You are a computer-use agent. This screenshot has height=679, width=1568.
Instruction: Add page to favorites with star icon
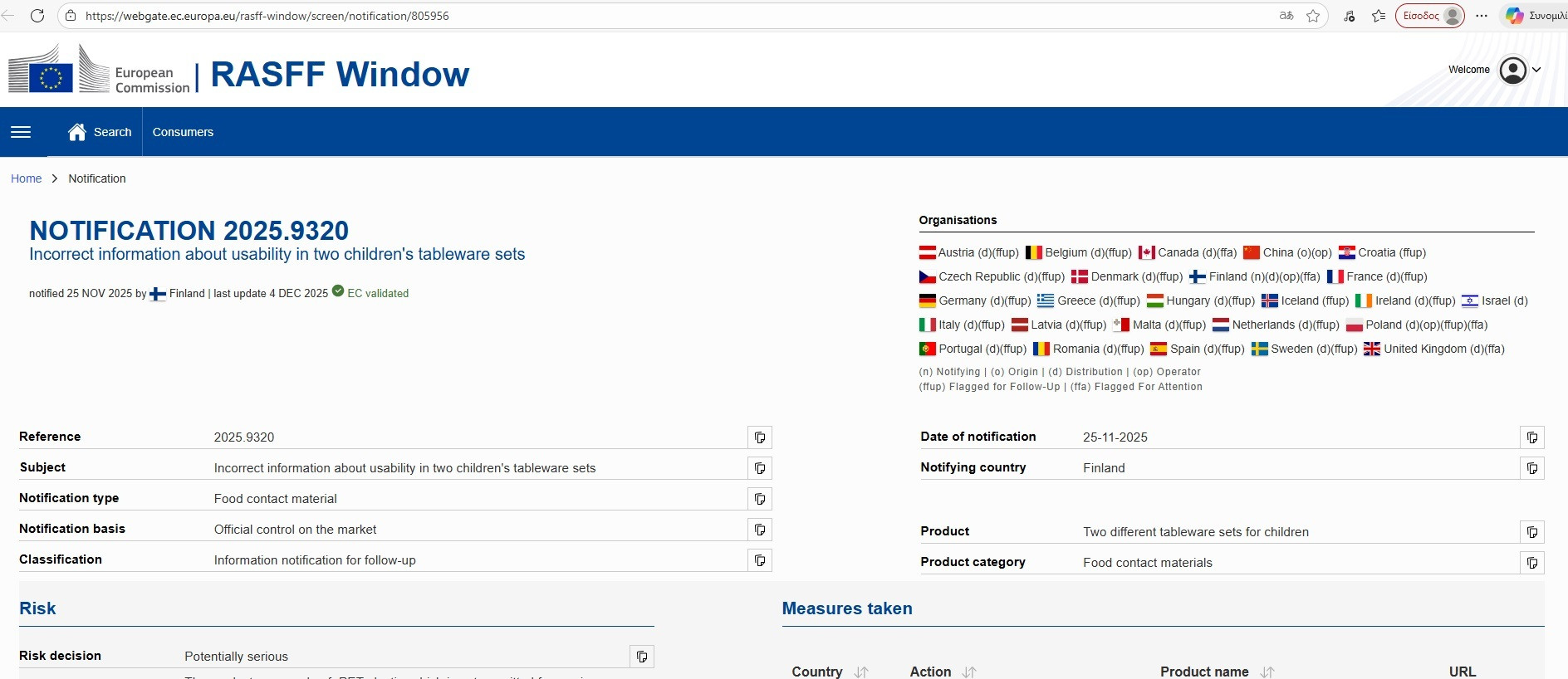pyautogui.click(x=1313, y=16)
